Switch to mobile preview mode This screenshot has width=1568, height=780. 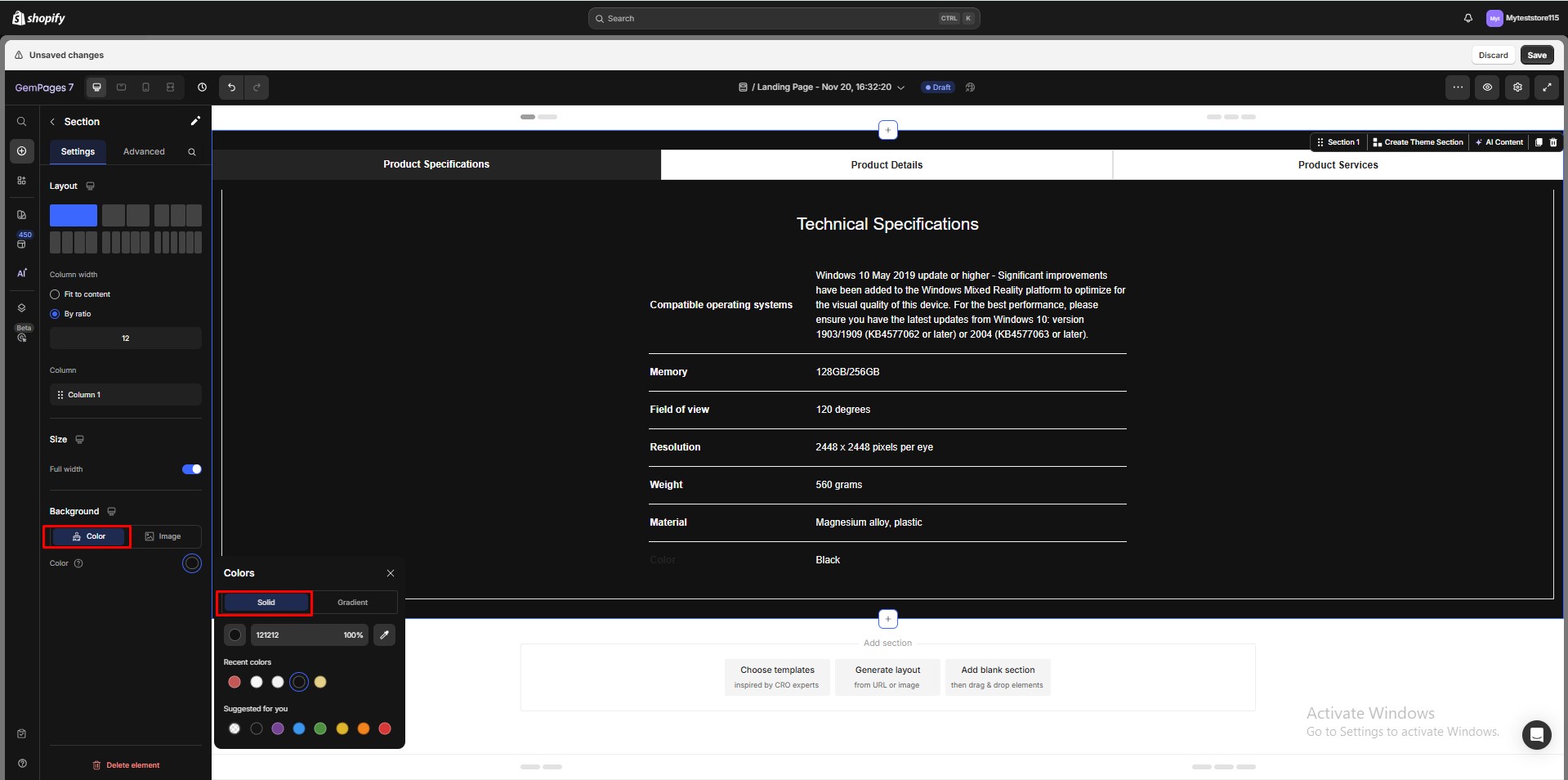[x=145, y=87]
